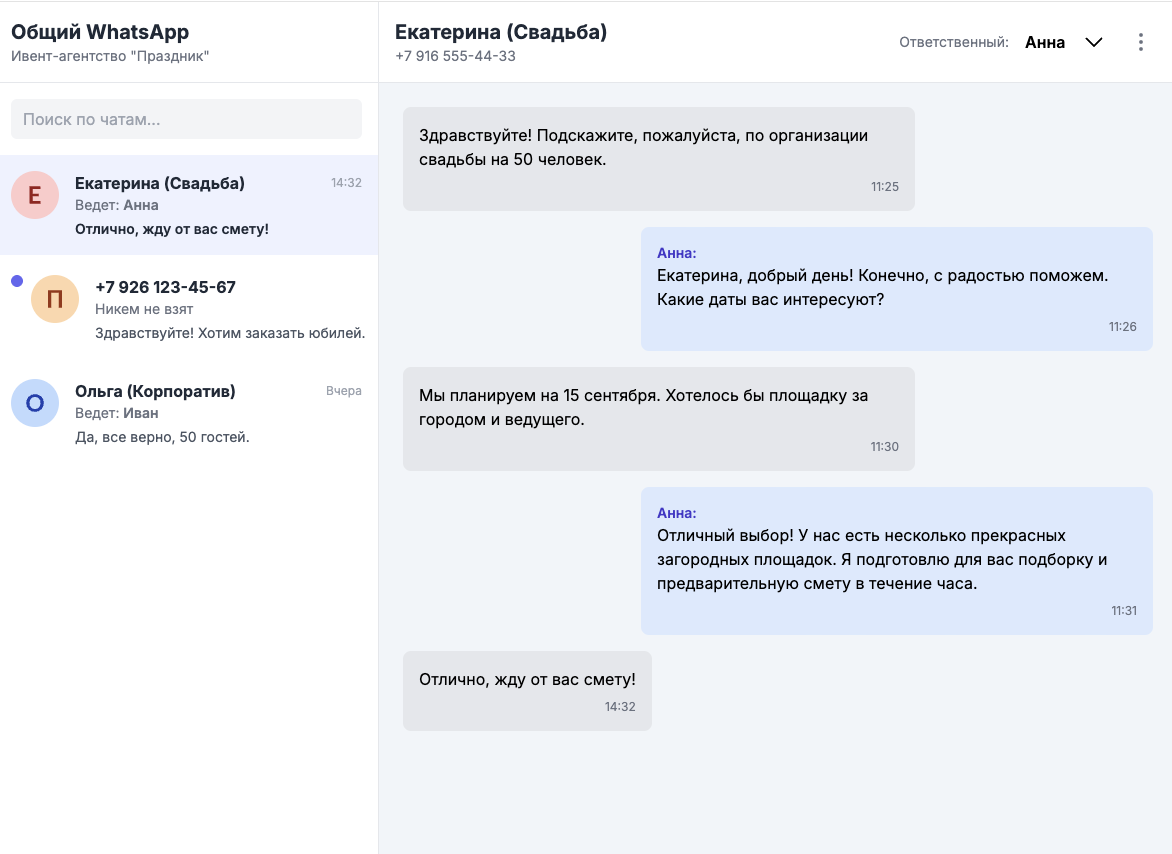Viewport: 1172px width, 854px height.
Task: Click Ольга's blue avatar with letter О
Action: coord(35,403)
